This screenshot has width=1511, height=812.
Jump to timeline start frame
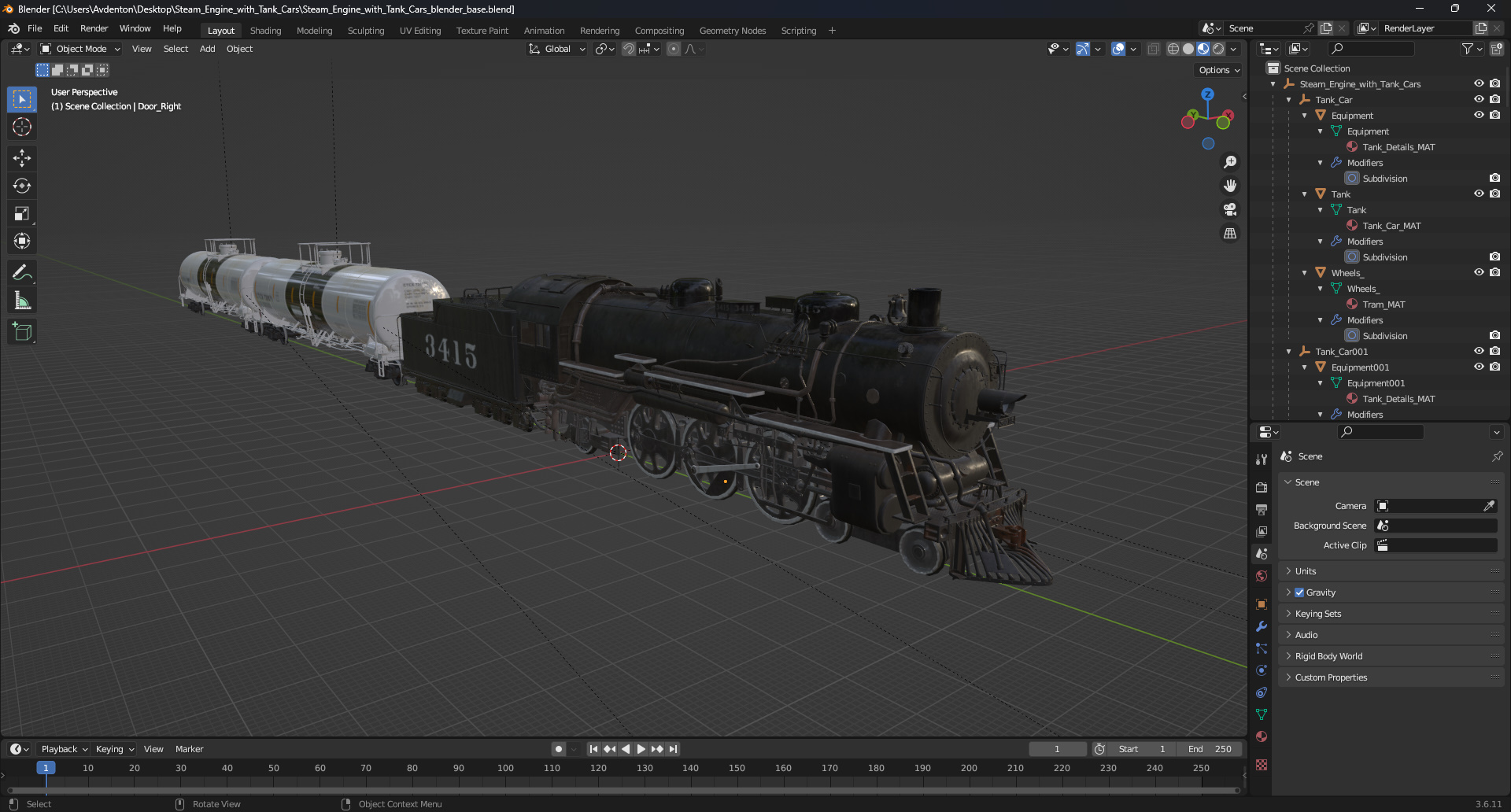(x=593, y=749)
